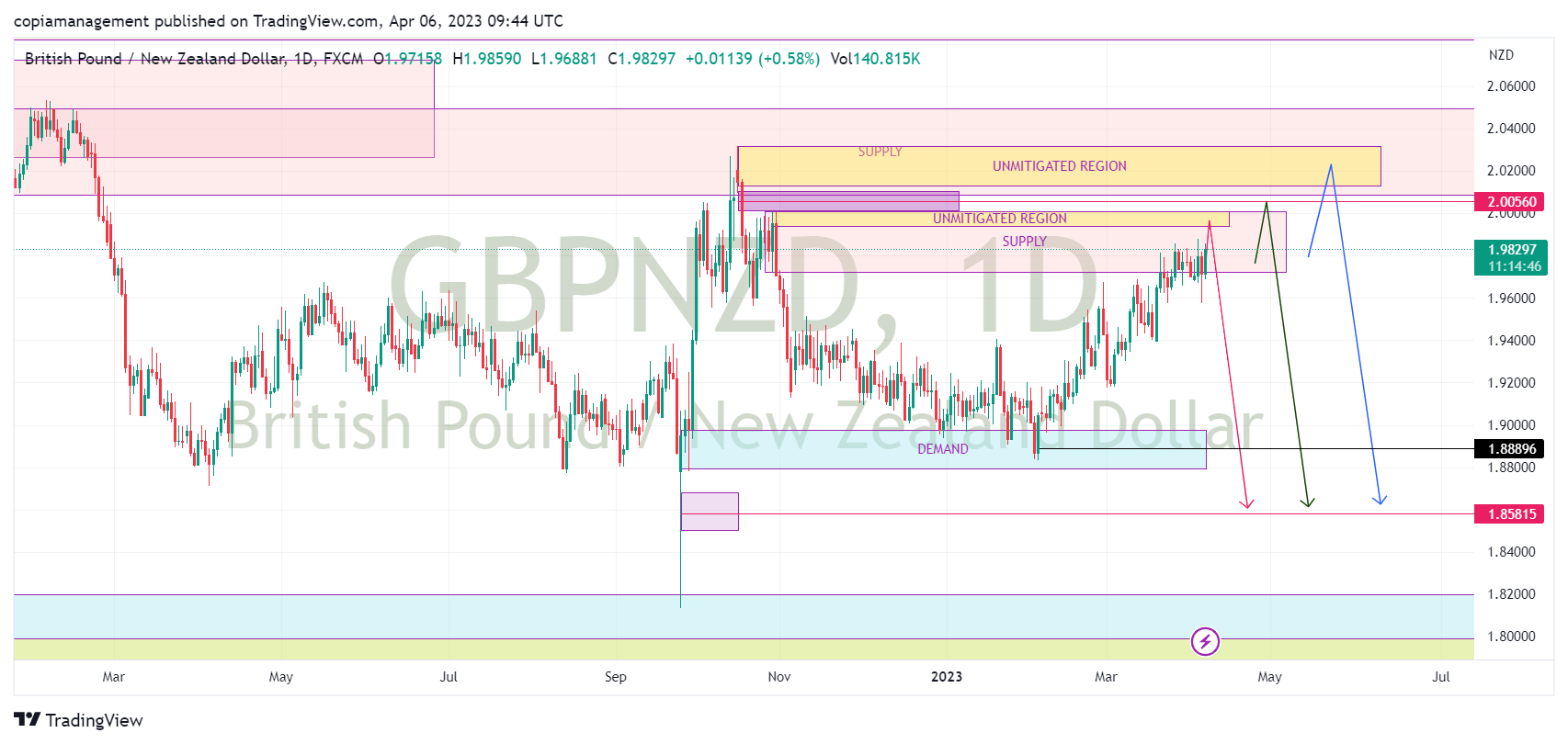The image size is (1568, 744).
Task: Click the SUPPLY label in the pink zone
Action: point(1024,242)
